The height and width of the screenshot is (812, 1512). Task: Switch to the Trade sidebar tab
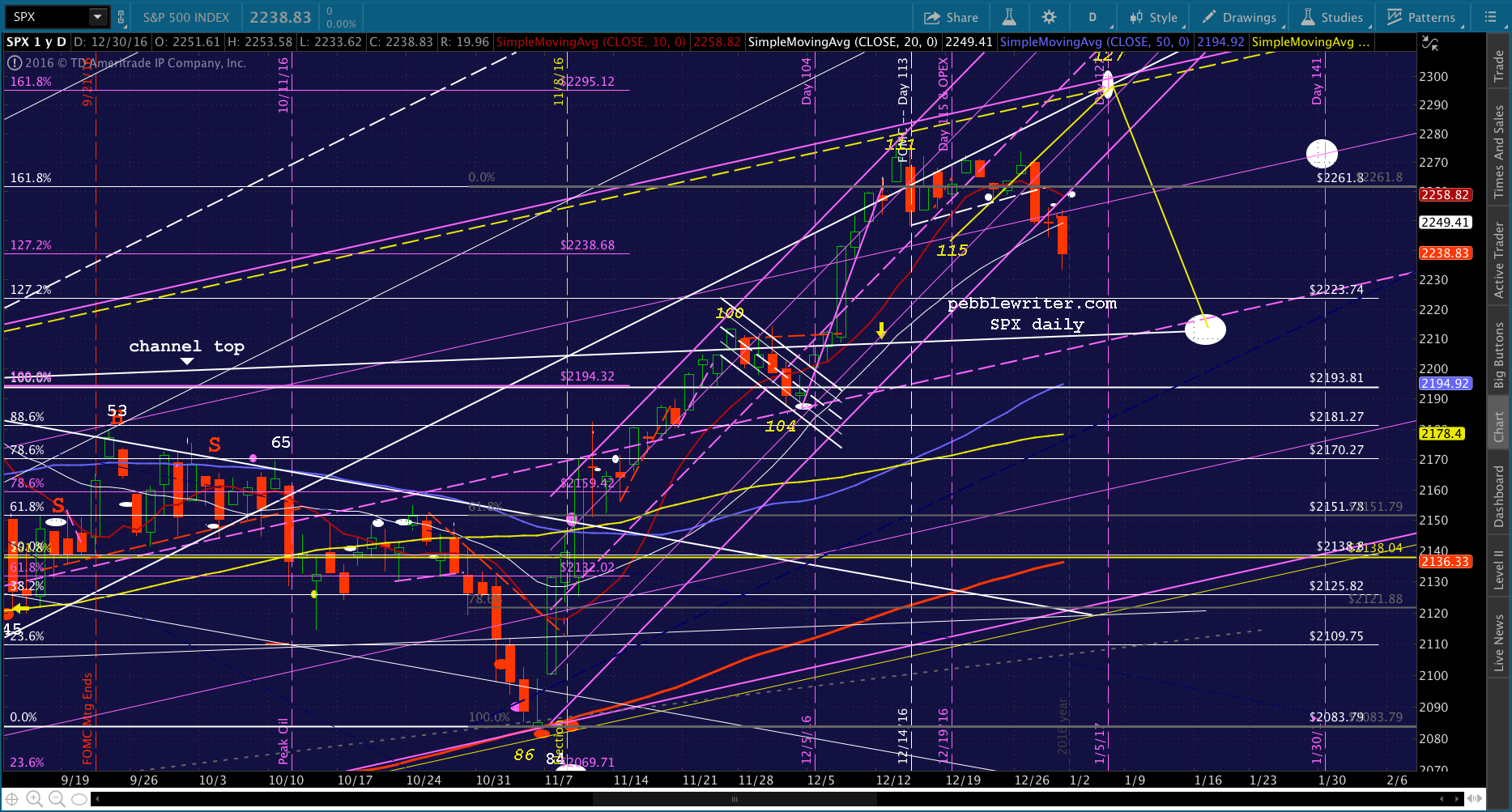point(1499,66)
